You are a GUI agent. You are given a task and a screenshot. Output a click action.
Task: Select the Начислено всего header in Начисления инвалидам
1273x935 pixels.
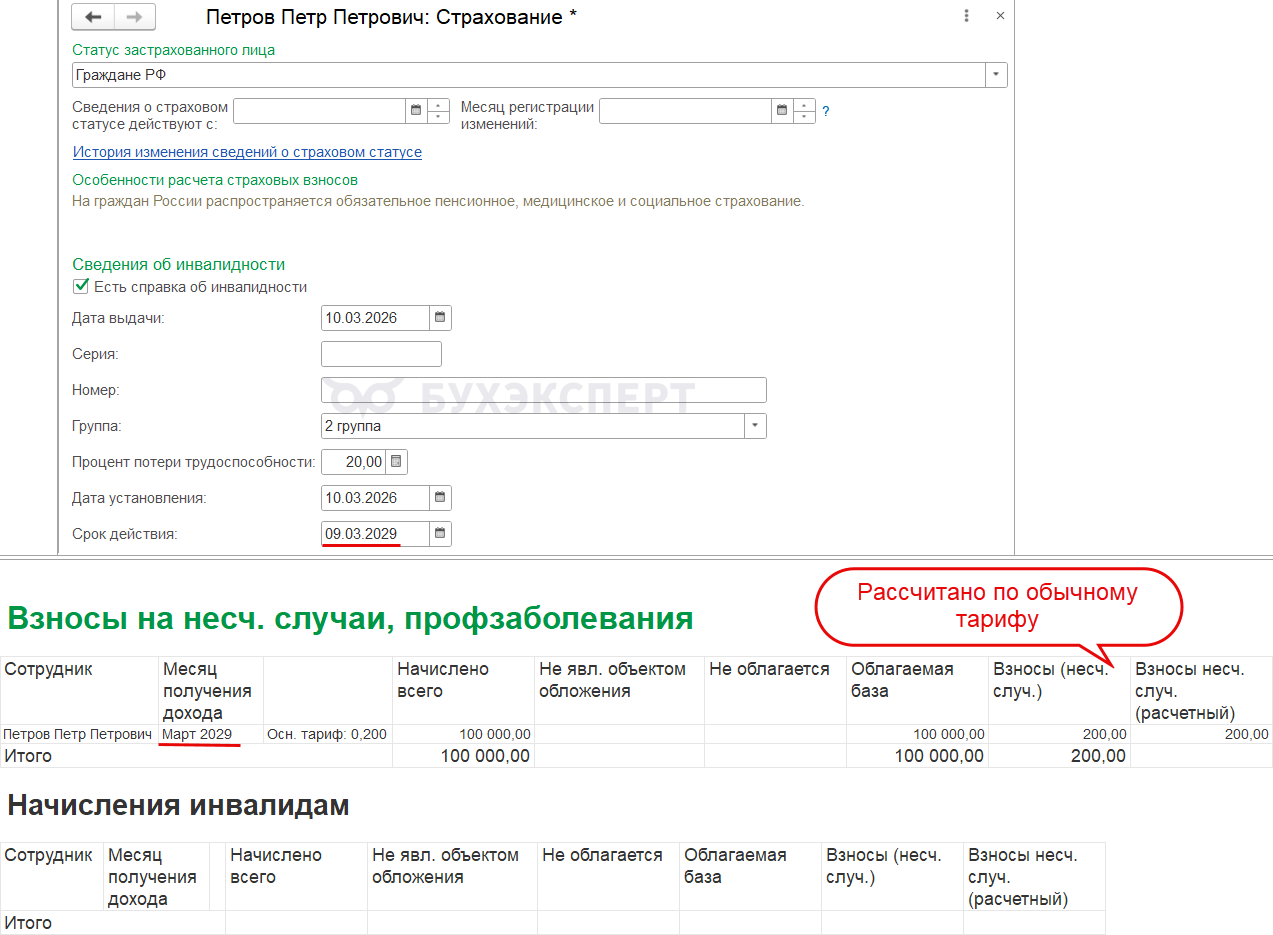click(296, 877)
